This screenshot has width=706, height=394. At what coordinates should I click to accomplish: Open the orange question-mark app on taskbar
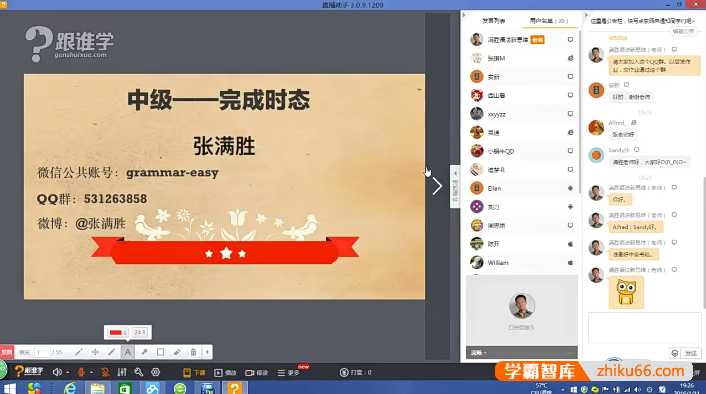click(234, 388)
